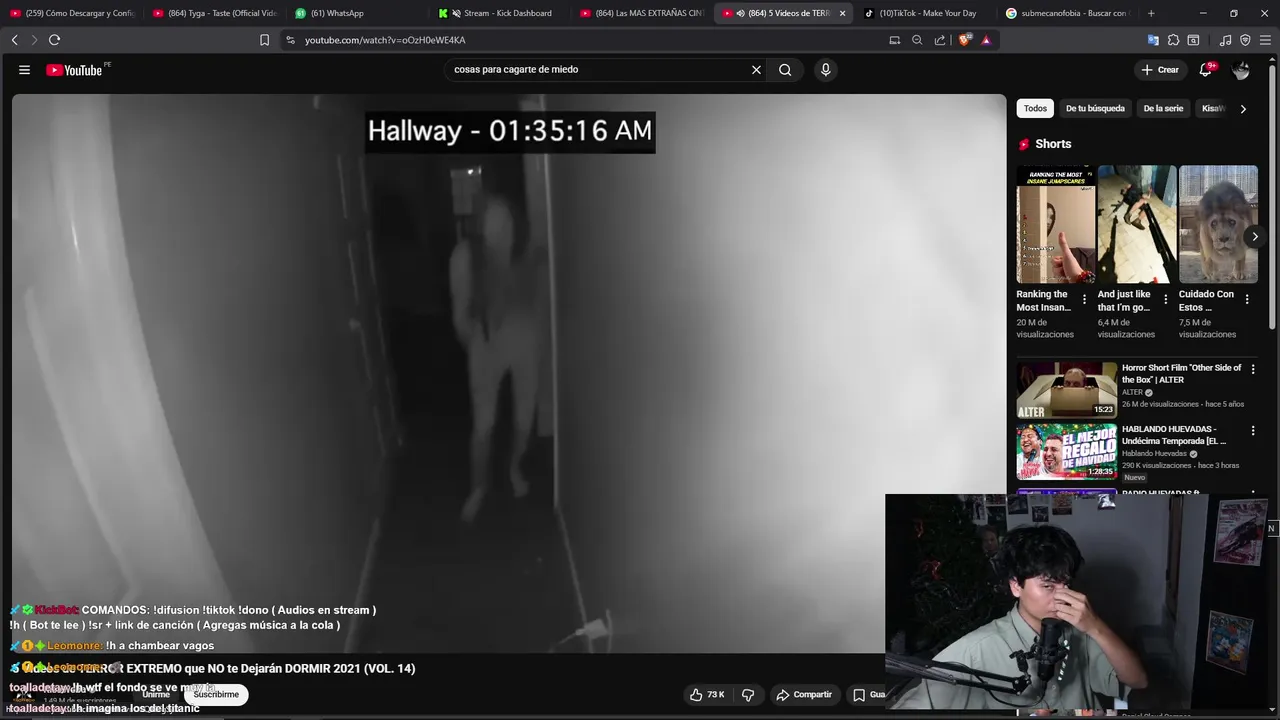
Task: Bookmark this page
Action: coord(264,40)
